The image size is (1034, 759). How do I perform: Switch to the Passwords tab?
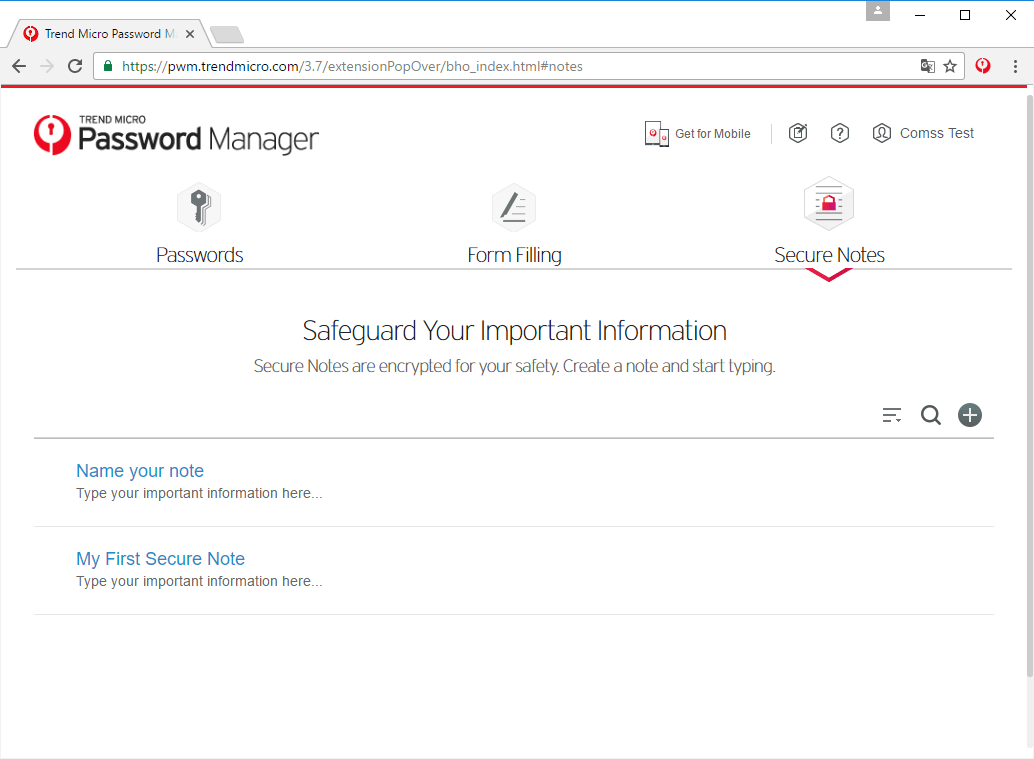(200, 255)
